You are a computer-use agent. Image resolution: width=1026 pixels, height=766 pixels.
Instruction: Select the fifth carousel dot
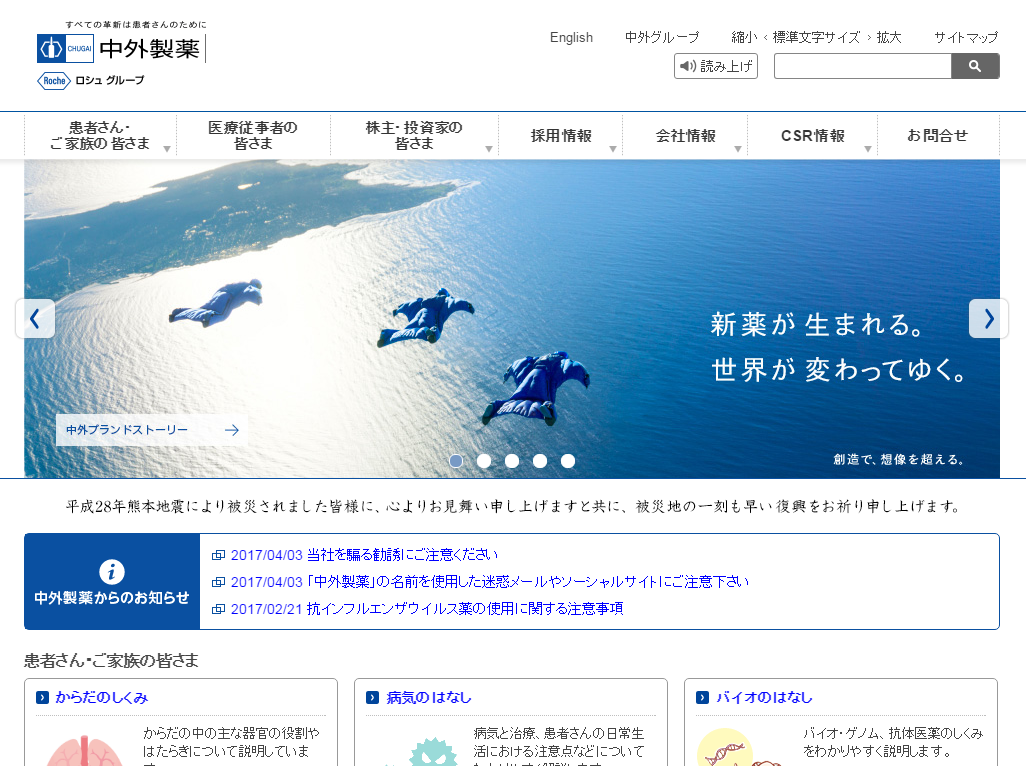tap(568, 461)
